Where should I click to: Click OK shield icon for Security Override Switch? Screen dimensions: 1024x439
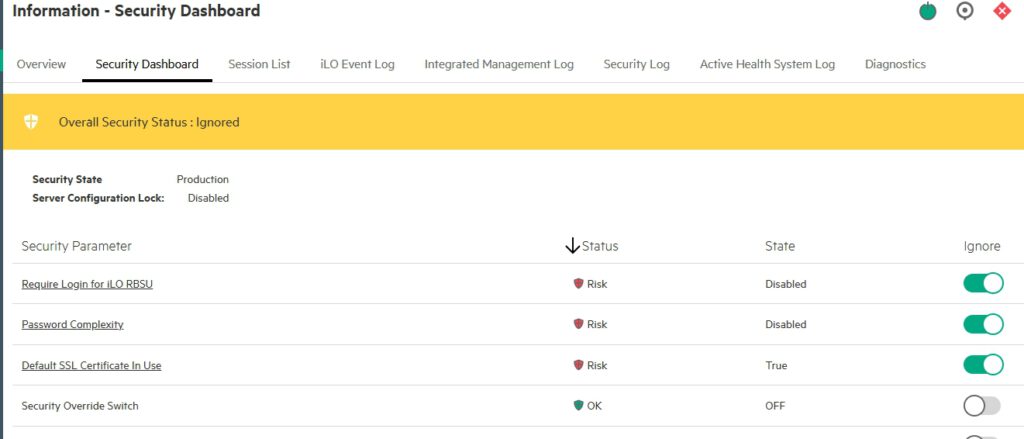pos(578,406)
